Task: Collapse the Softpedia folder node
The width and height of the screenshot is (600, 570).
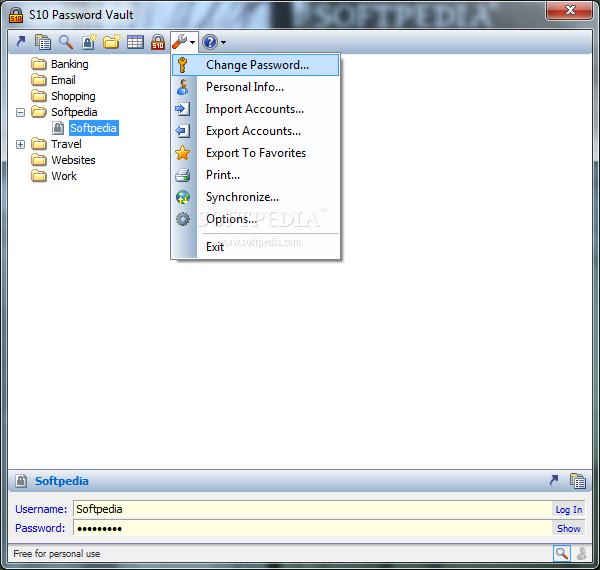Action: (20, 112)
